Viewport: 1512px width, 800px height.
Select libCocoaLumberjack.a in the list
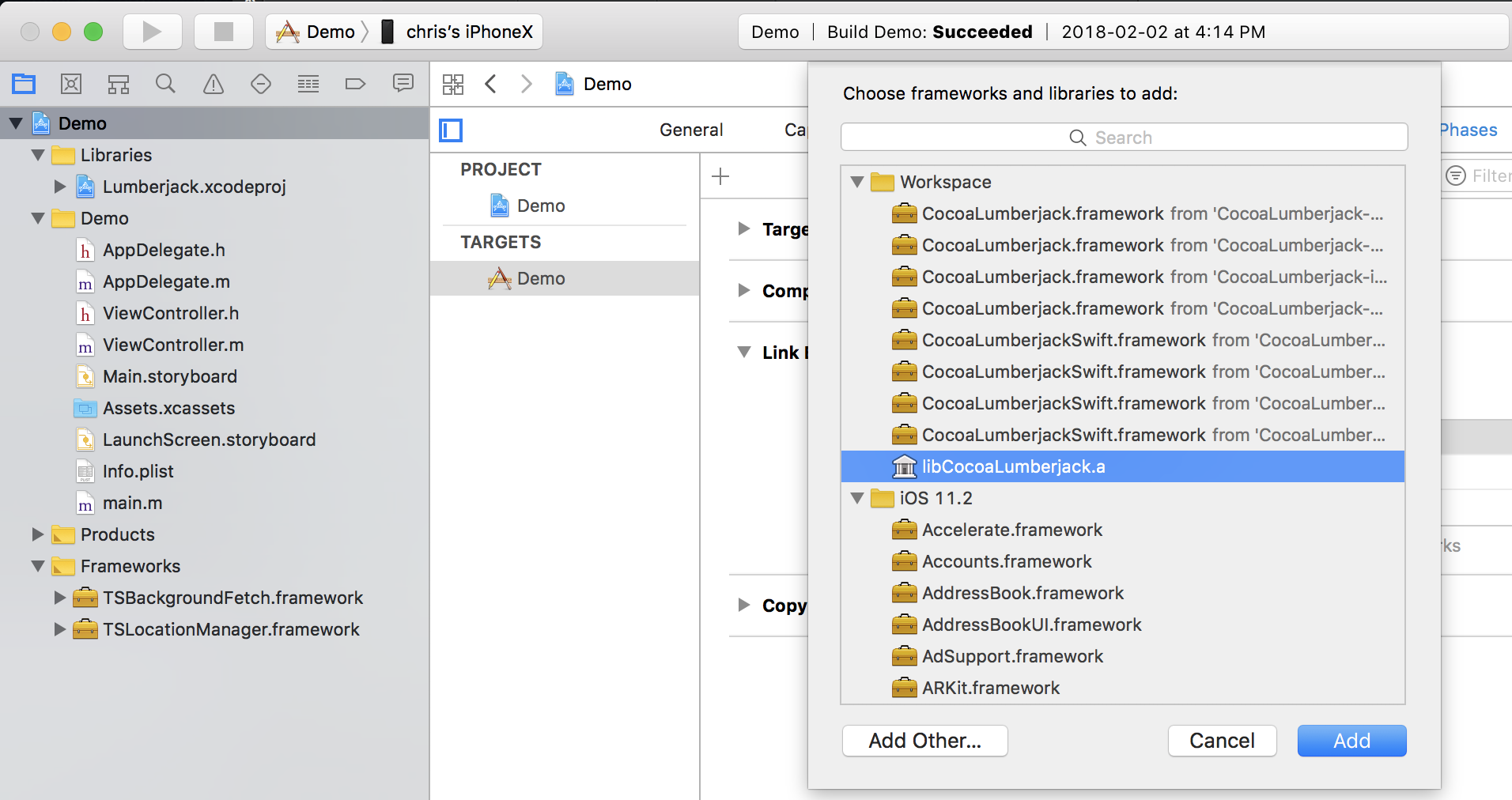tap(1123, 466)
